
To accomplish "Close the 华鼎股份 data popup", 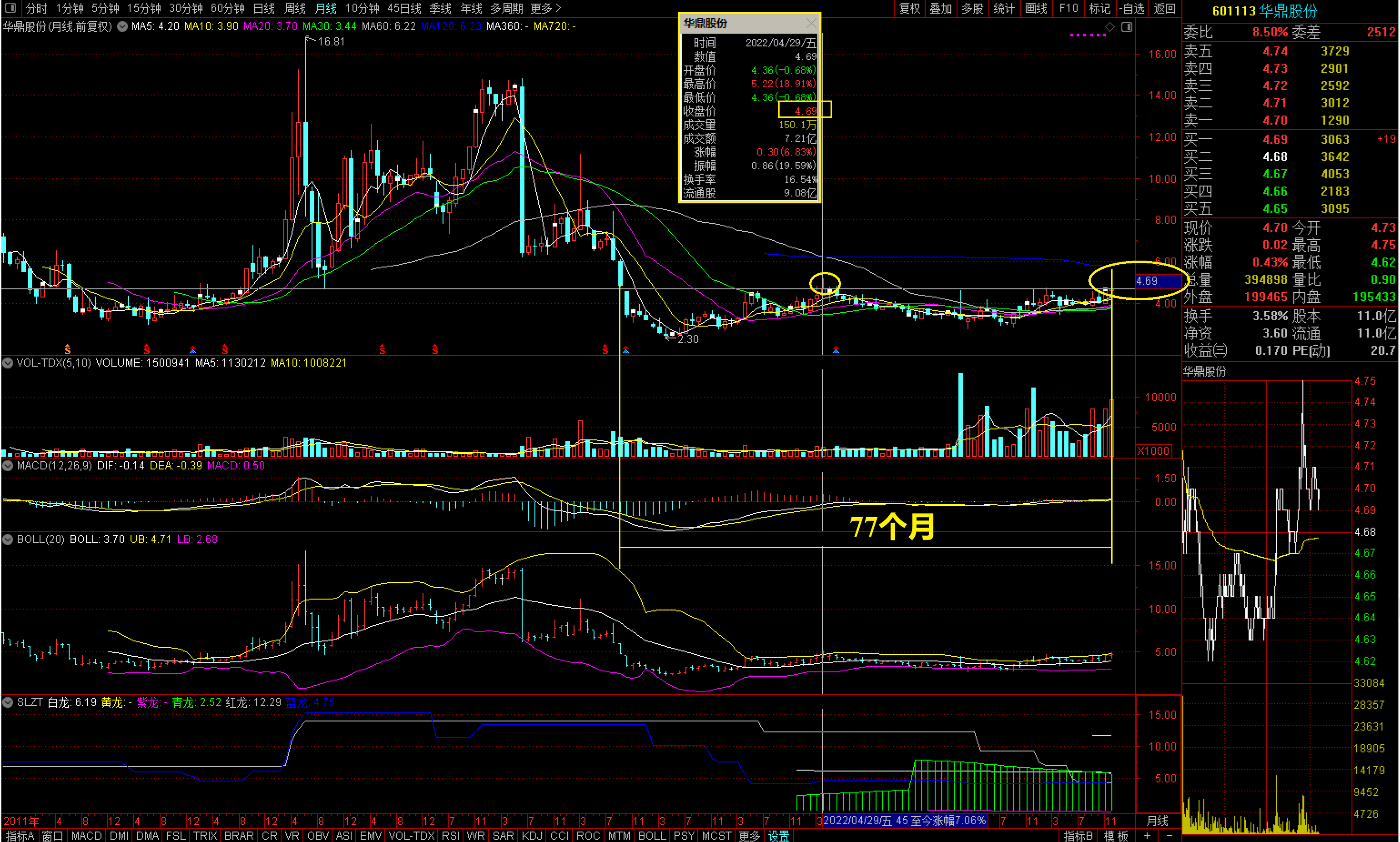I will [x=811, y=23].
